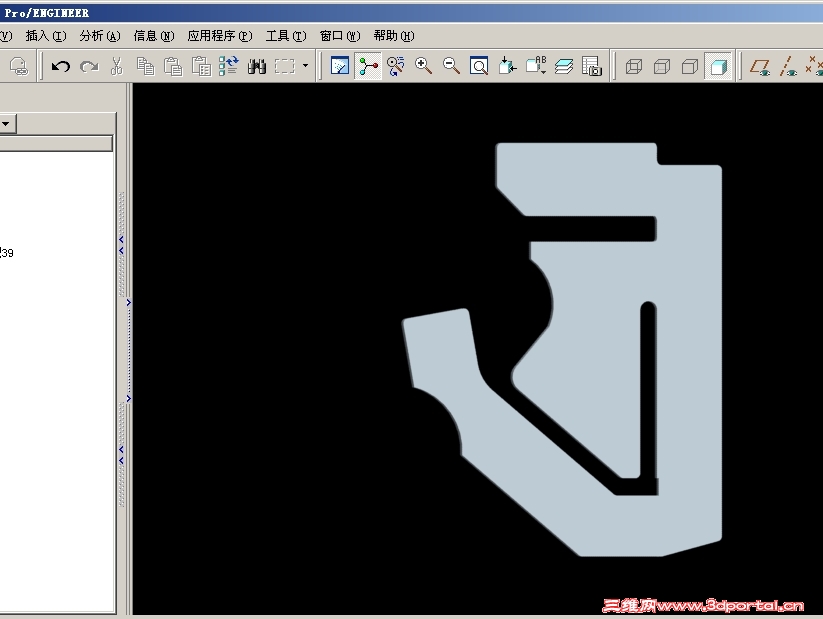Open the Layers icon
Screen dimensions: 823x619
(564, 66)
